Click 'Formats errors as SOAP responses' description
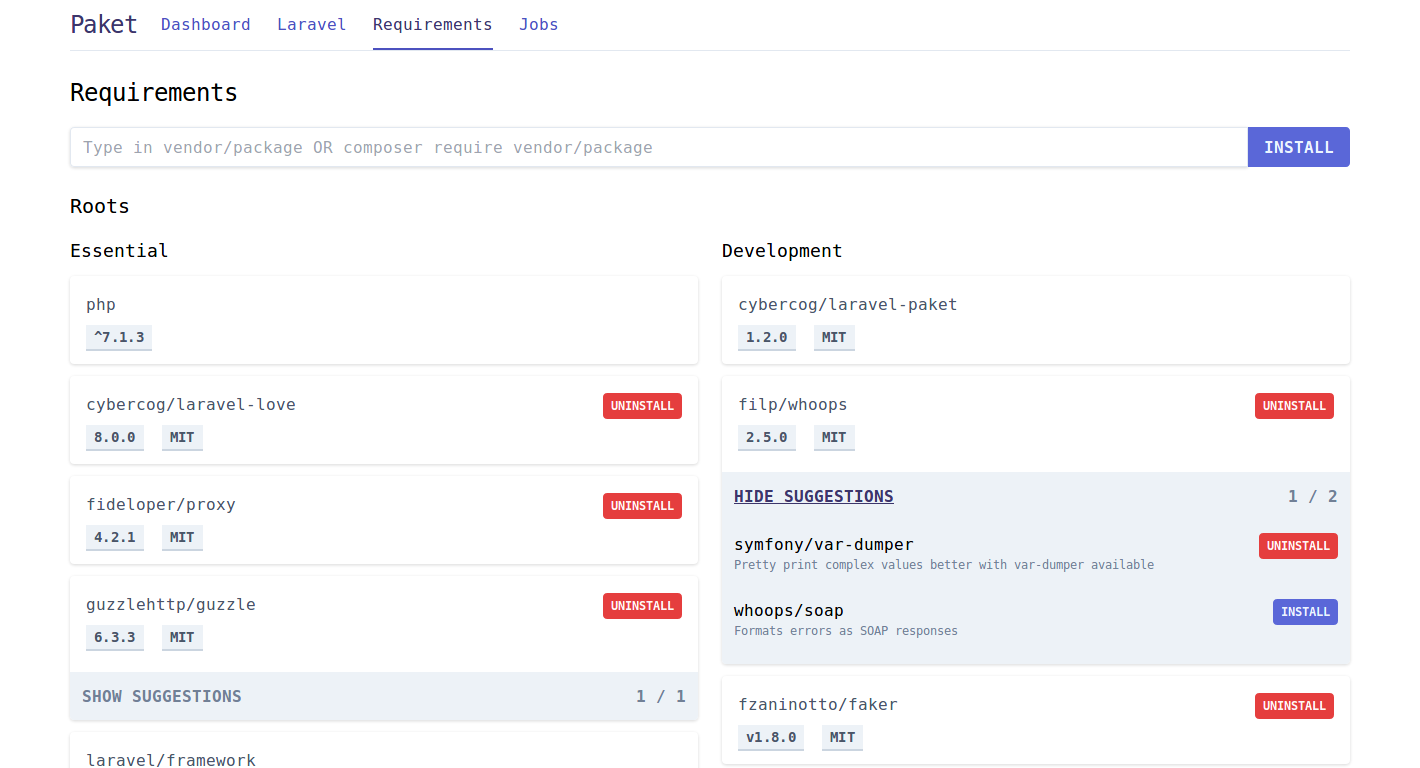Viewport: 1420px width, 768px height. [846, 631]
